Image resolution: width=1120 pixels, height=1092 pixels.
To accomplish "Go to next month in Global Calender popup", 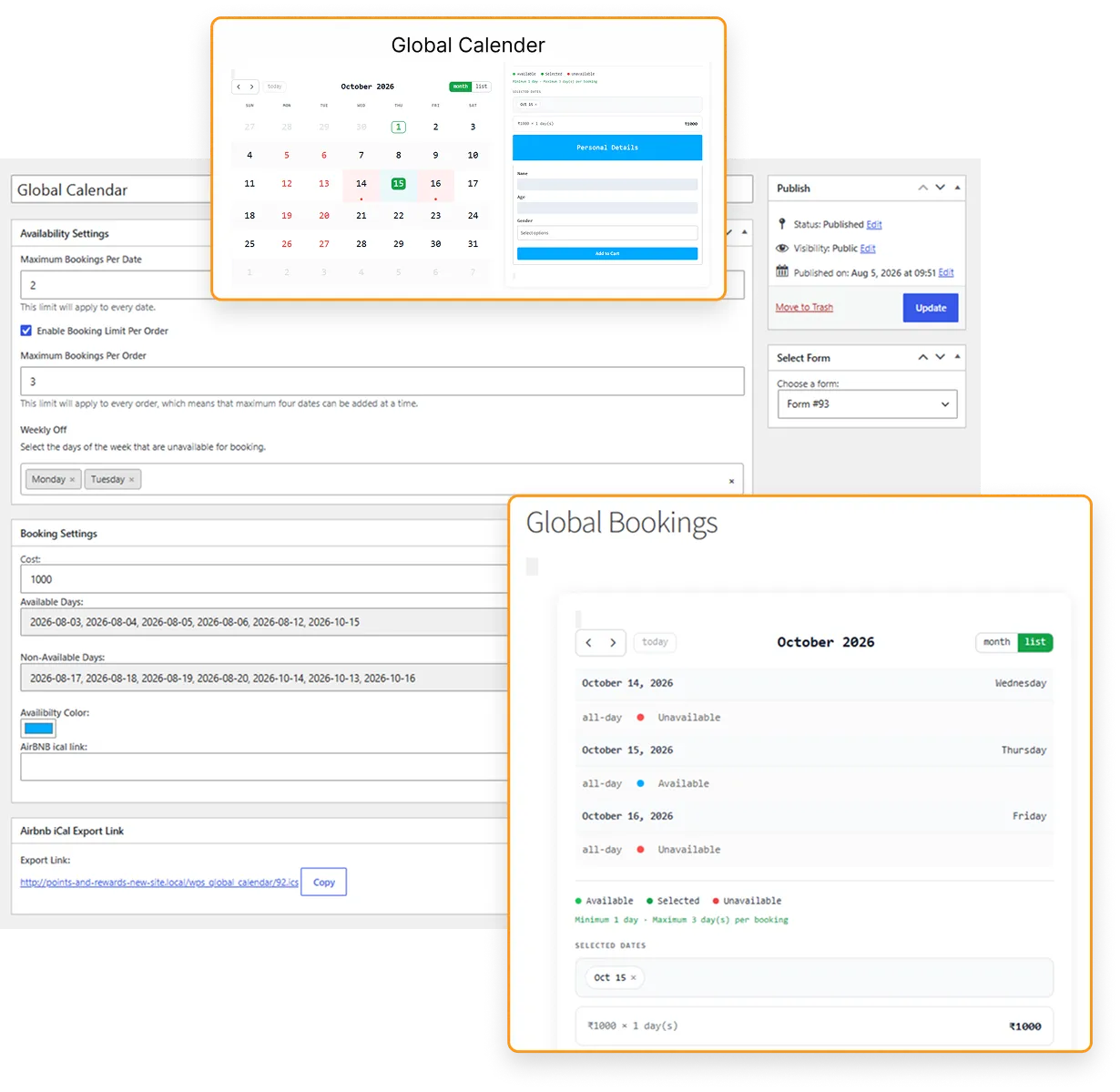I will 252,87.
